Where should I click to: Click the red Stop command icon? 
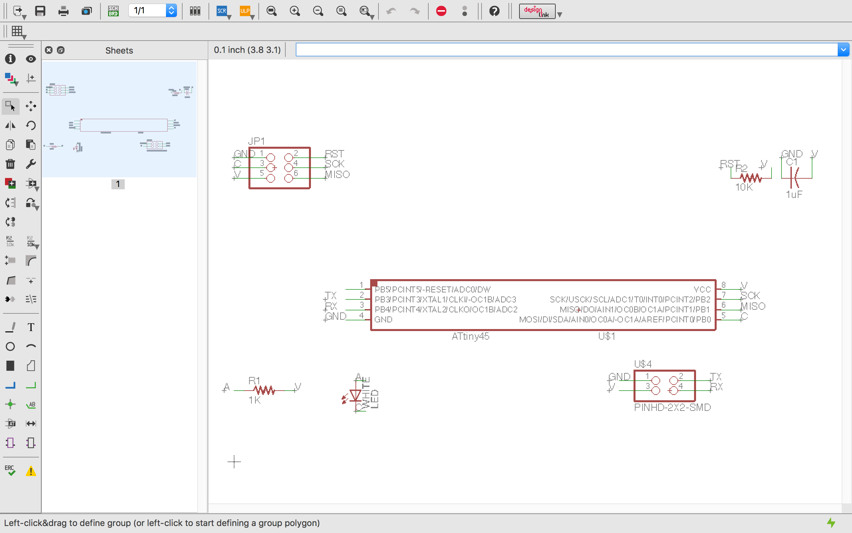(x=441, y=11)
